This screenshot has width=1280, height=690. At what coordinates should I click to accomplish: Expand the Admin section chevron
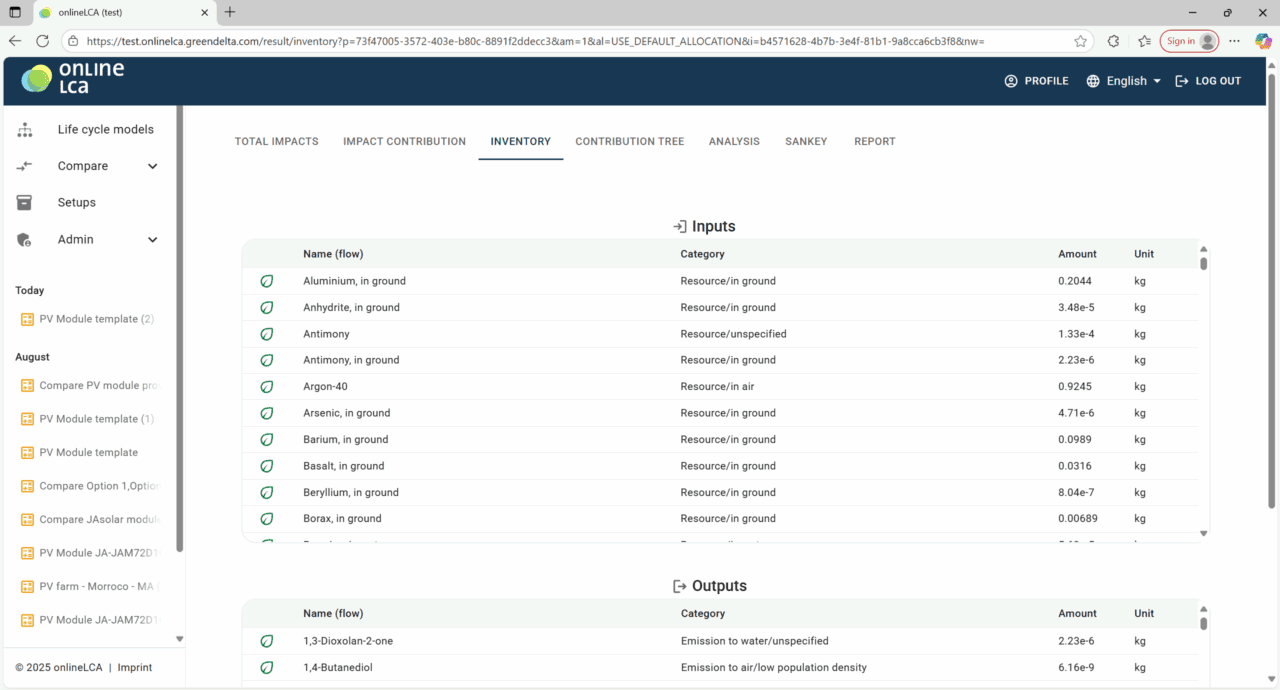153,240
